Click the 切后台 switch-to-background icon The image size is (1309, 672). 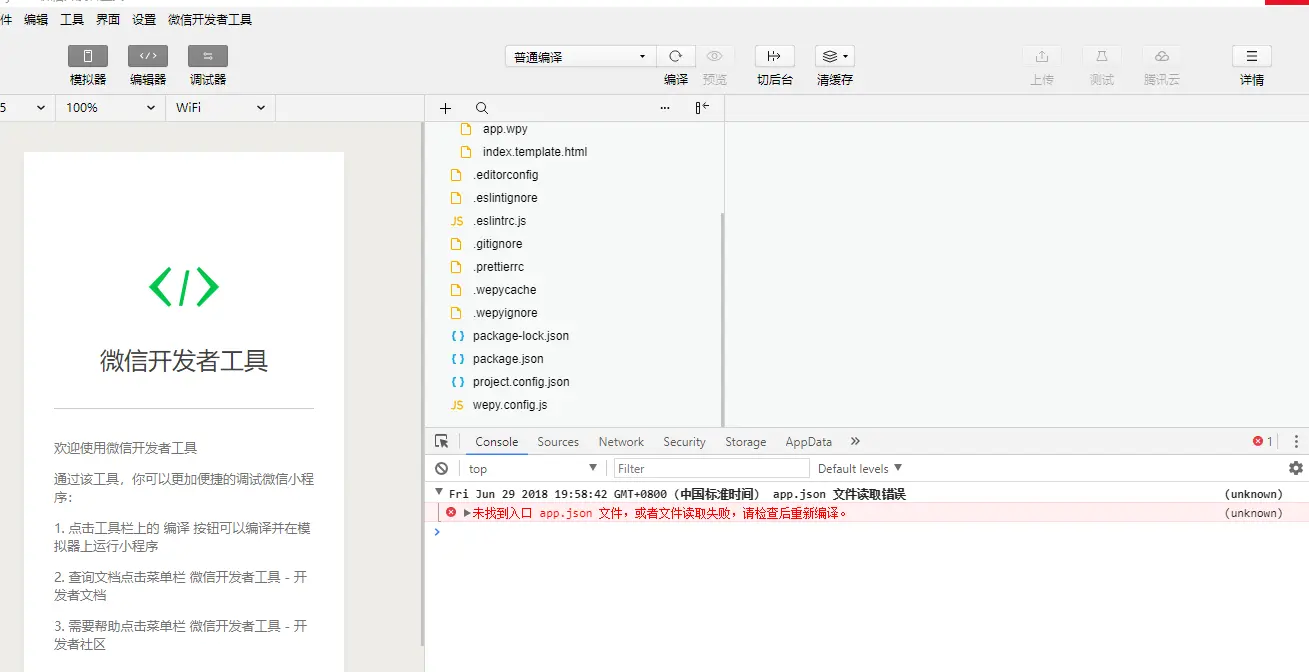click(x=774, y=57)
